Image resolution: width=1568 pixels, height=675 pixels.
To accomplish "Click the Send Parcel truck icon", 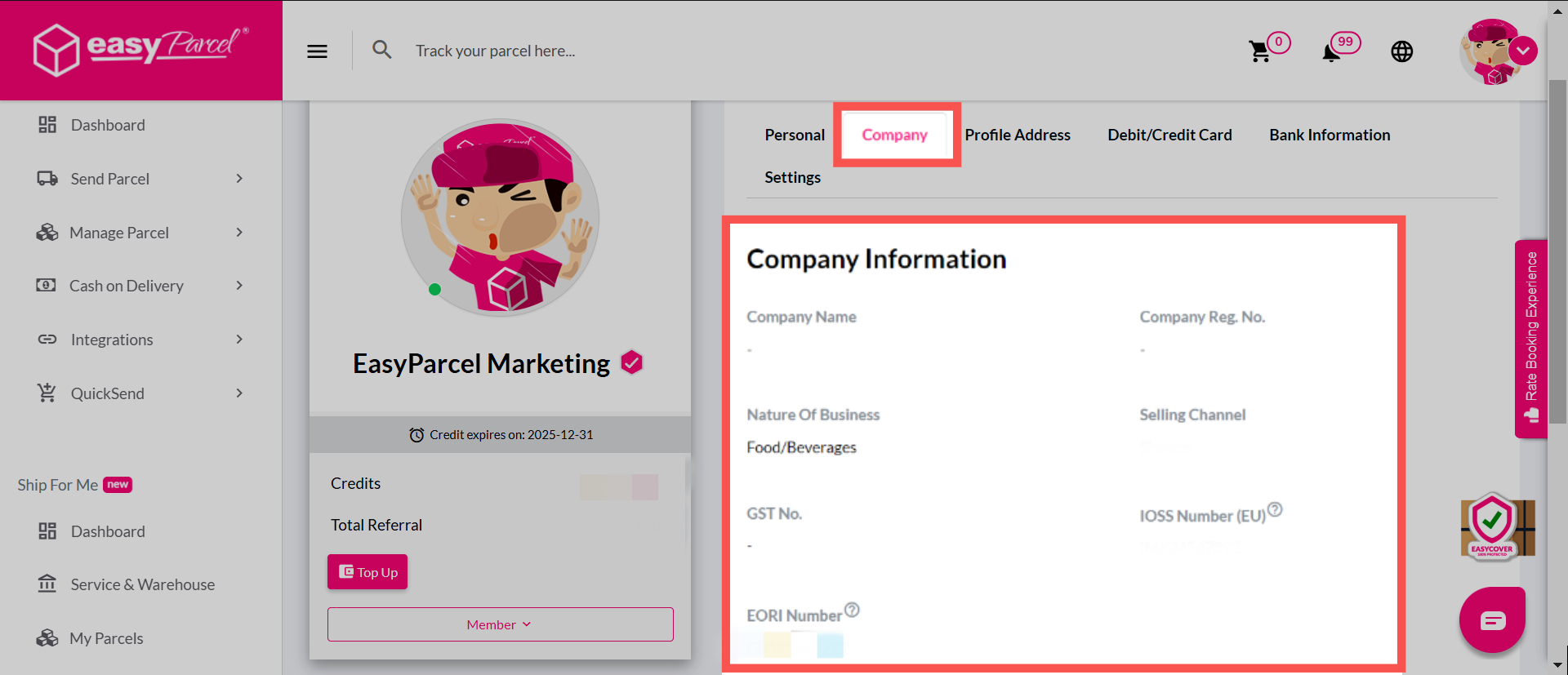I will 47,179.
